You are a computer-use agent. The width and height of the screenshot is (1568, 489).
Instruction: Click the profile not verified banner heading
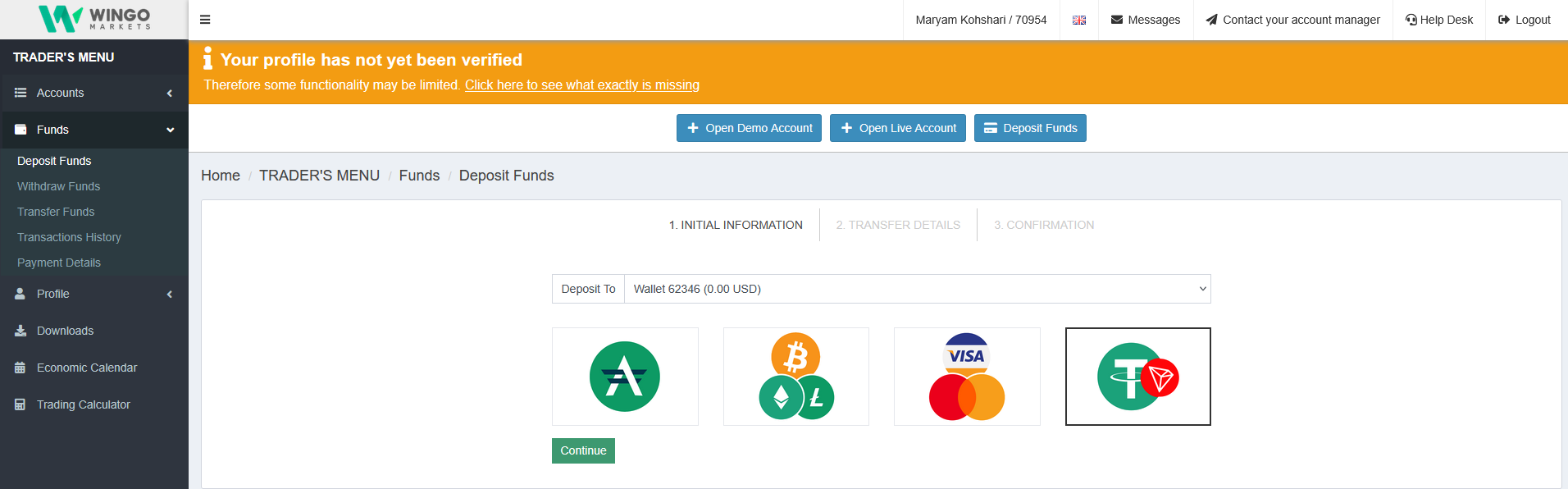tap(371, 60)
